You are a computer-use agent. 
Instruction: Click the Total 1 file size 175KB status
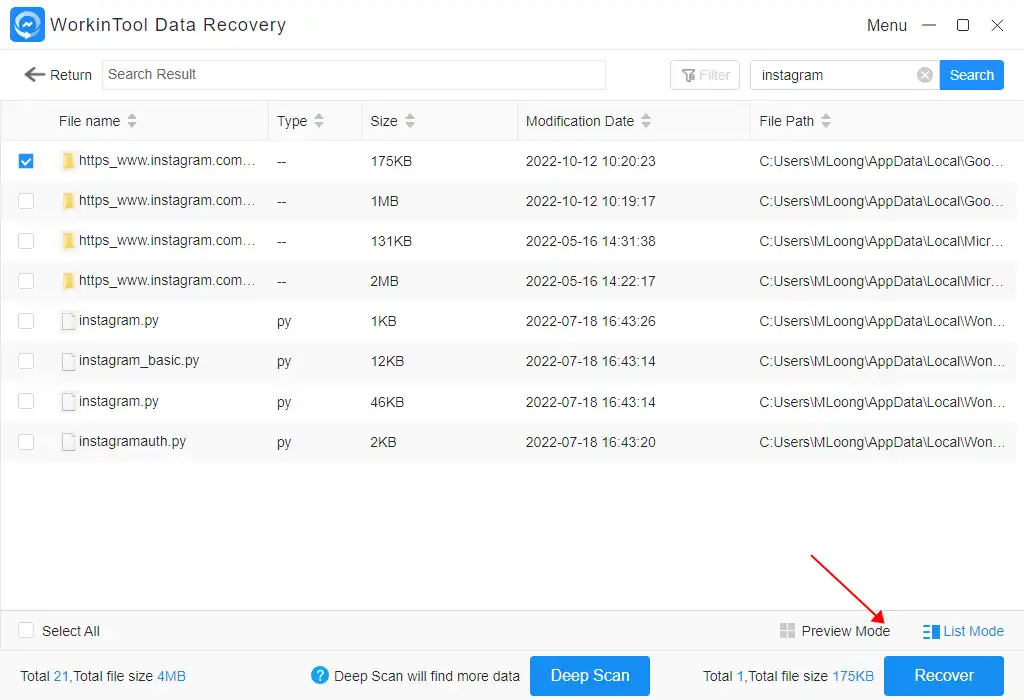point(788,676)
